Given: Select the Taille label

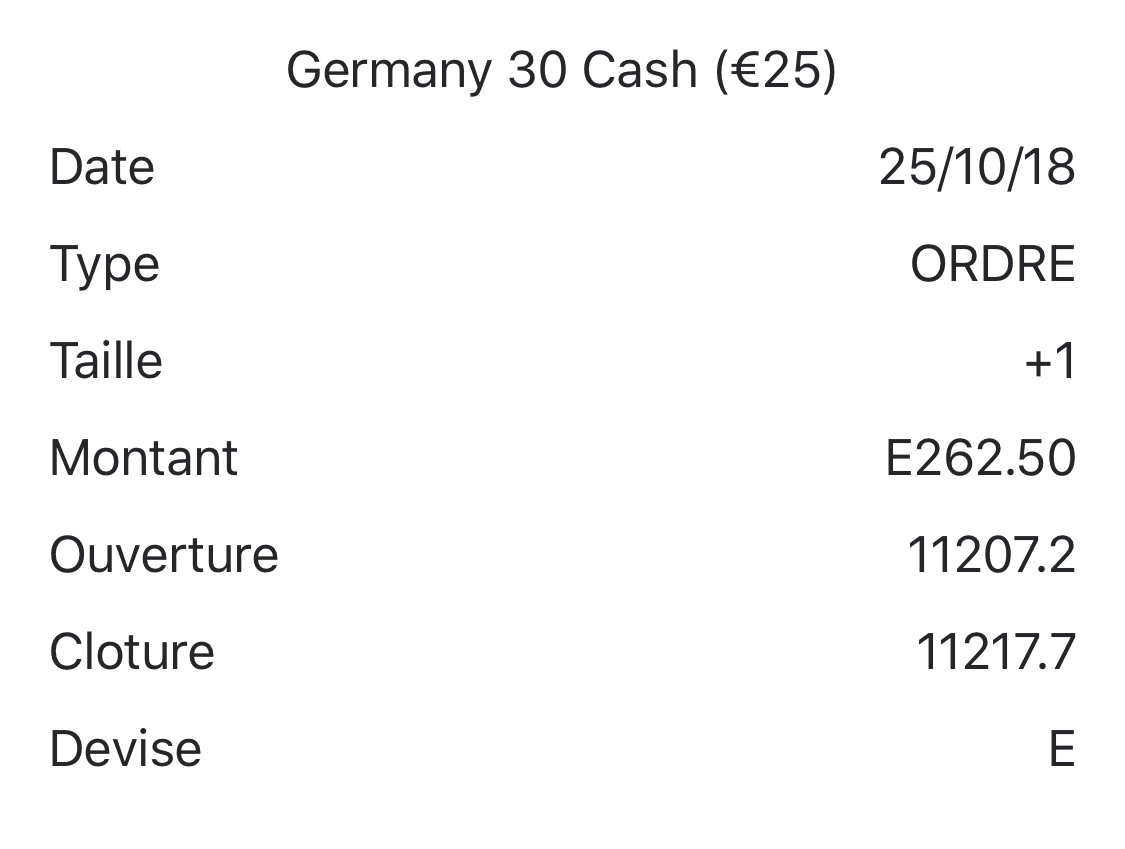Looking at the screenshot, I should tap(106, 361).
